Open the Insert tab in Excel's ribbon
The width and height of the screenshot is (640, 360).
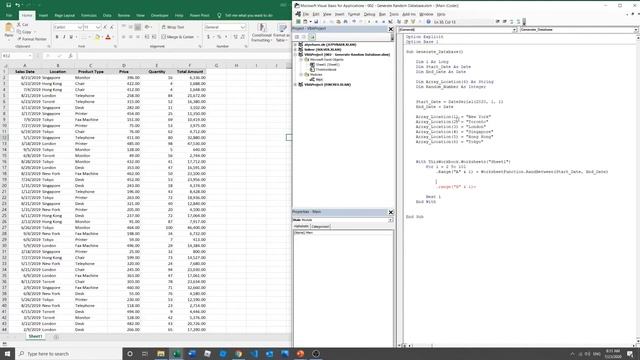[x=43, y=16]
